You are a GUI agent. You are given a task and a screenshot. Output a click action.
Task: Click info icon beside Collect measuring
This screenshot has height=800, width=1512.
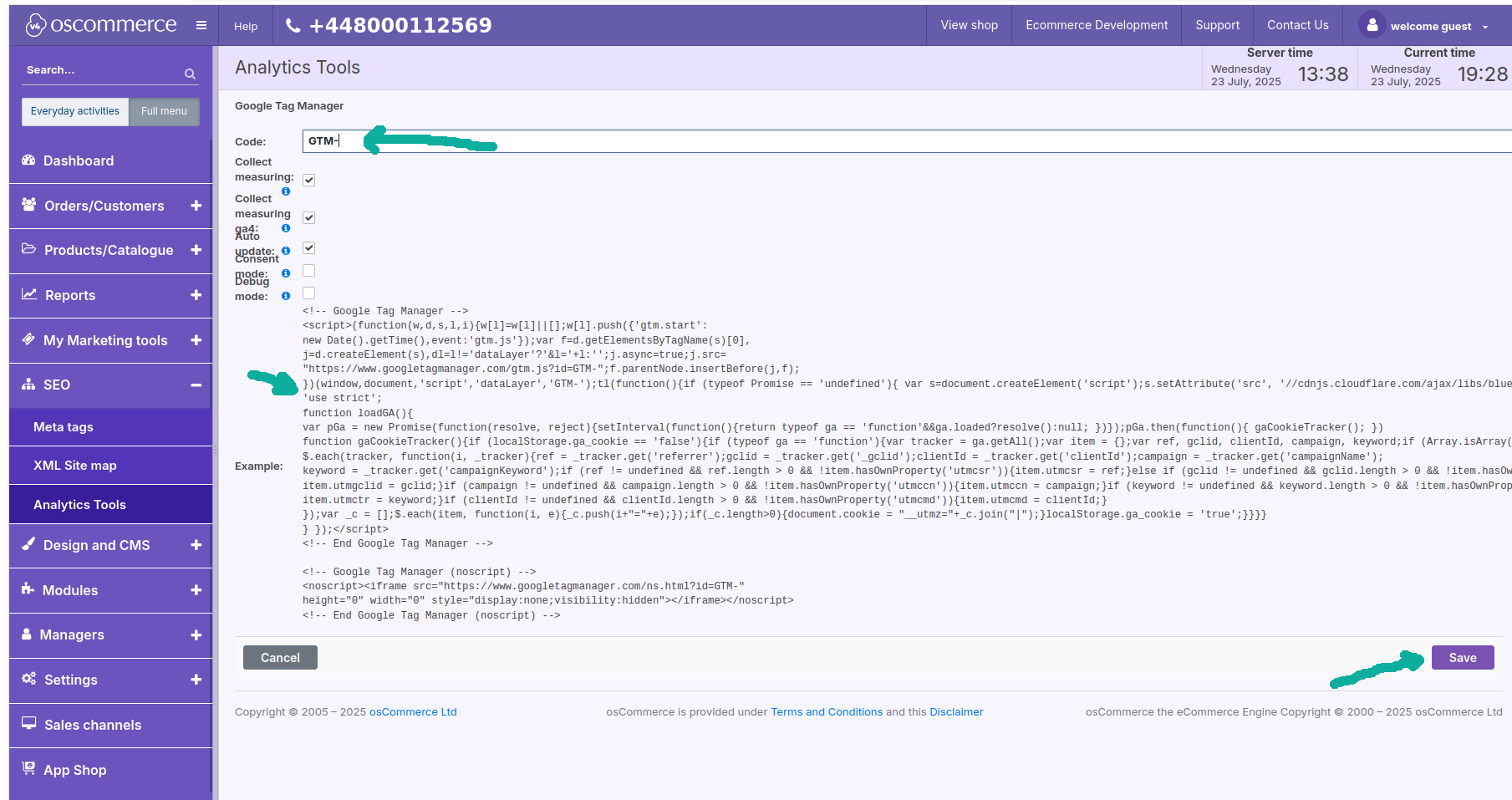pyautogui.click(x=286, y=191)
